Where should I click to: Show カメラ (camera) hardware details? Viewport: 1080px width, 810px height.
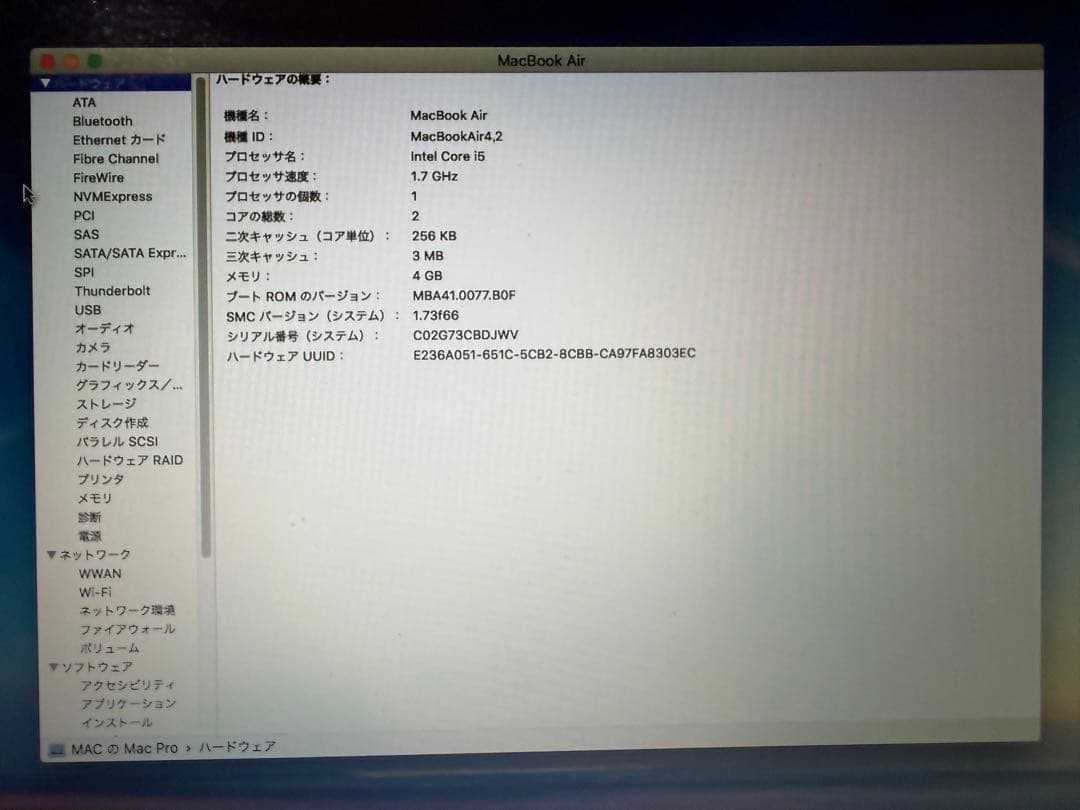click(94, 347)
